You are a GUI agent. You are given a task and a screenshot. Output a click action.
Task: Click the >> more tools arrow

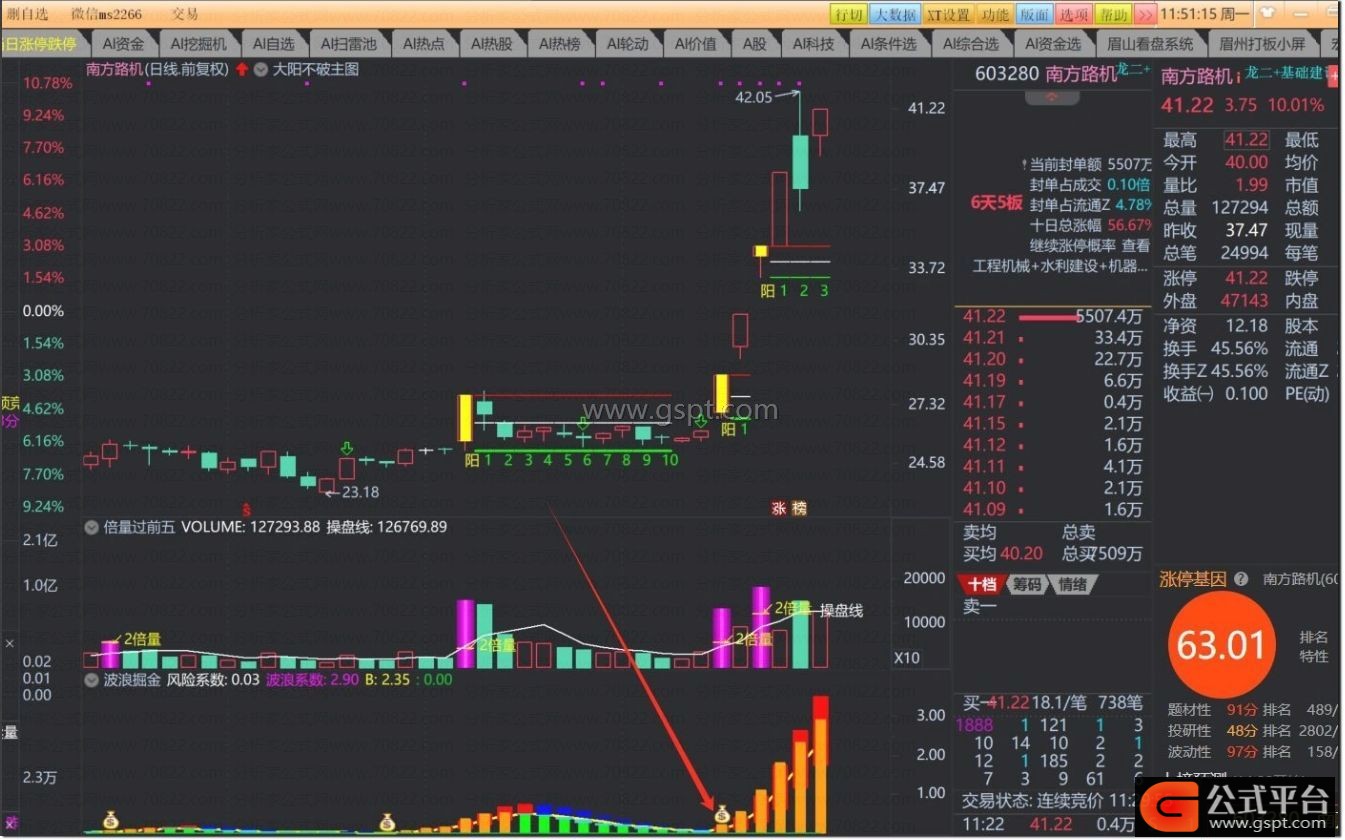(x=1145, y=14)
